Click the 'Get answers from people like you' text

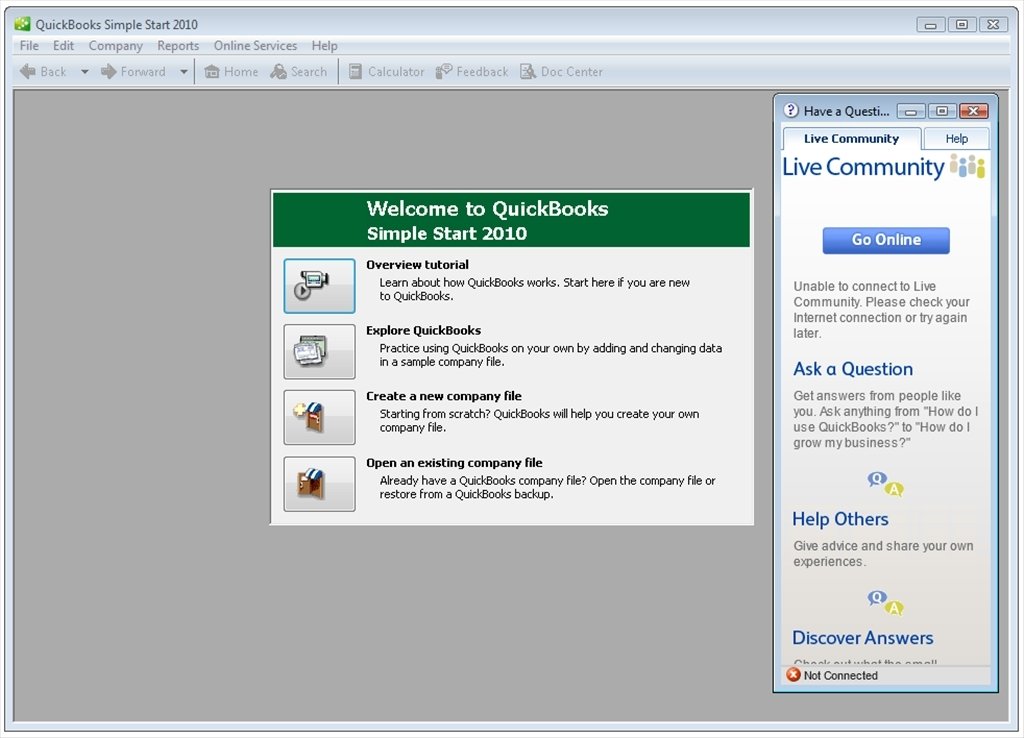pos(886,419)
